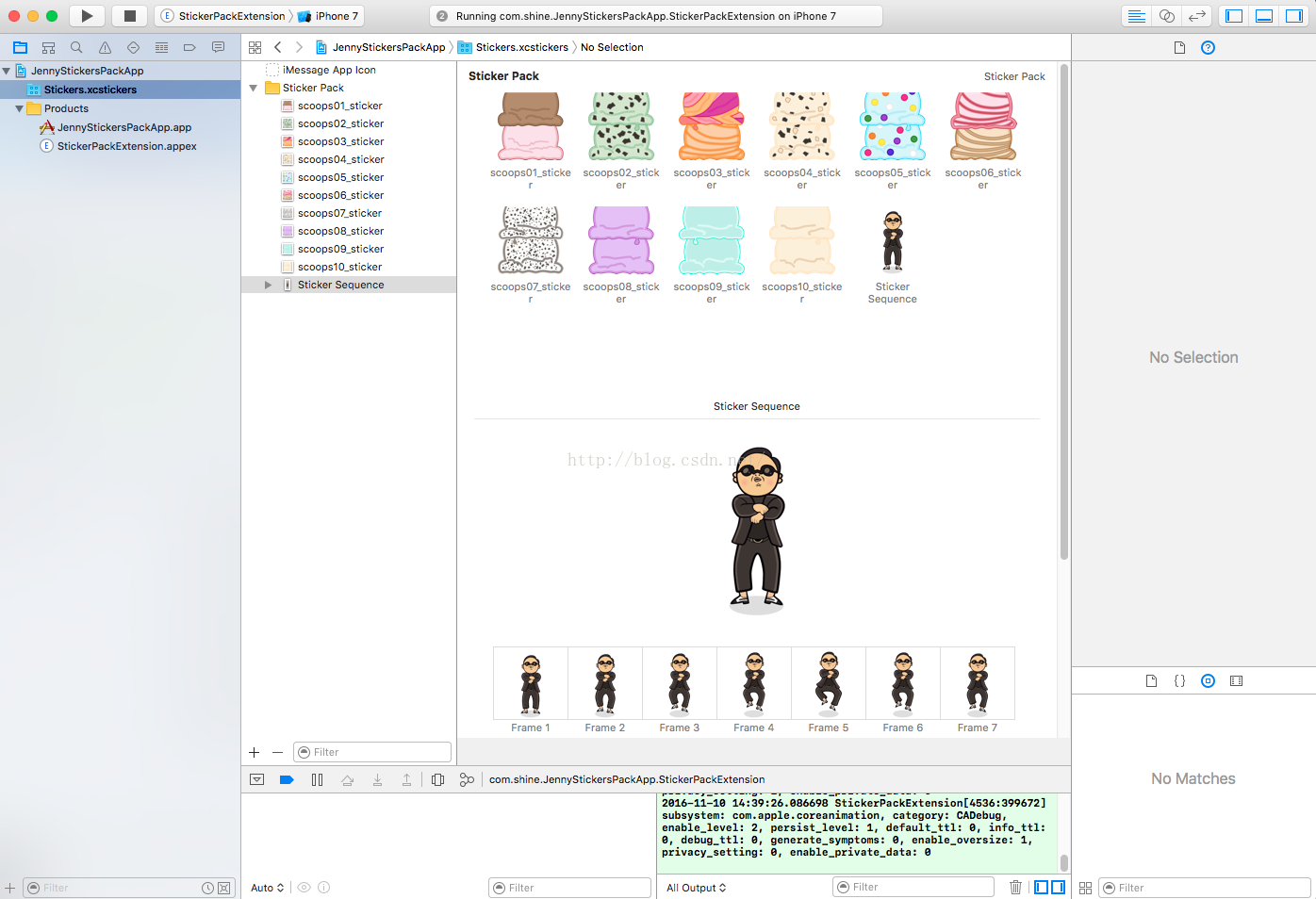Collapse the Sticker Pack folder
The image size is (1316, 899).
[253, 88]
